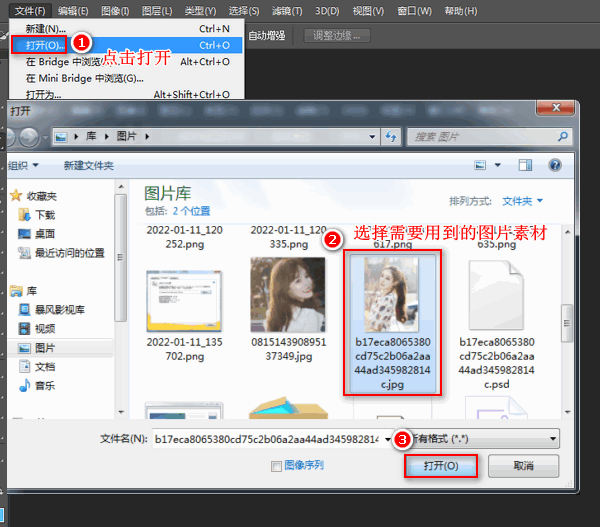Image resolution: width=600 pixels, height=527 pixels.
Task: Open the 帮助(H) menu
Action: click(461, 11)
